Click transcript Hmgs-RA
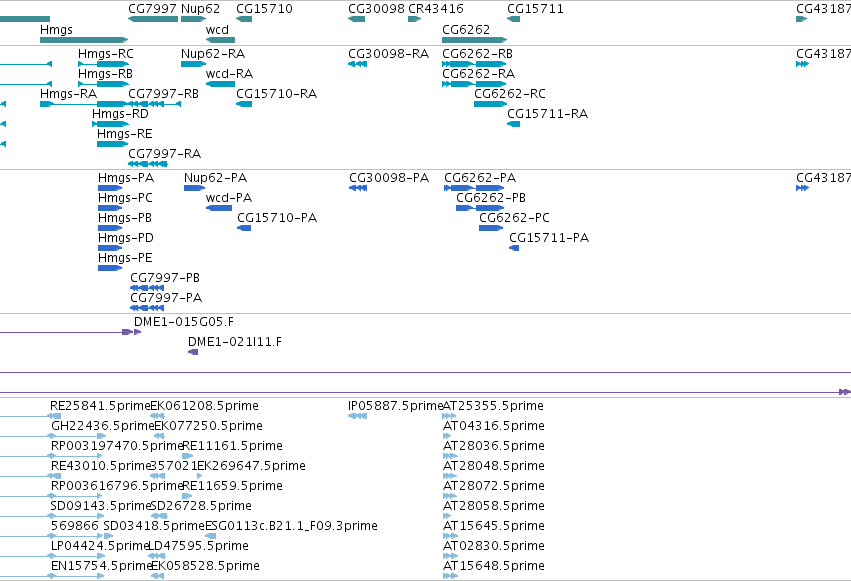 point(84,104)
